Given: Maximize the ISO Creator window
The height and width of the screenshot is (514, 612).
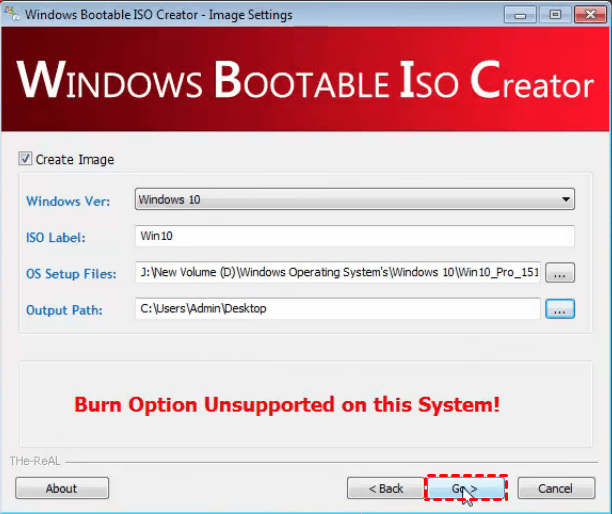Looking at the screenshot, I should [x=555, y=15].
